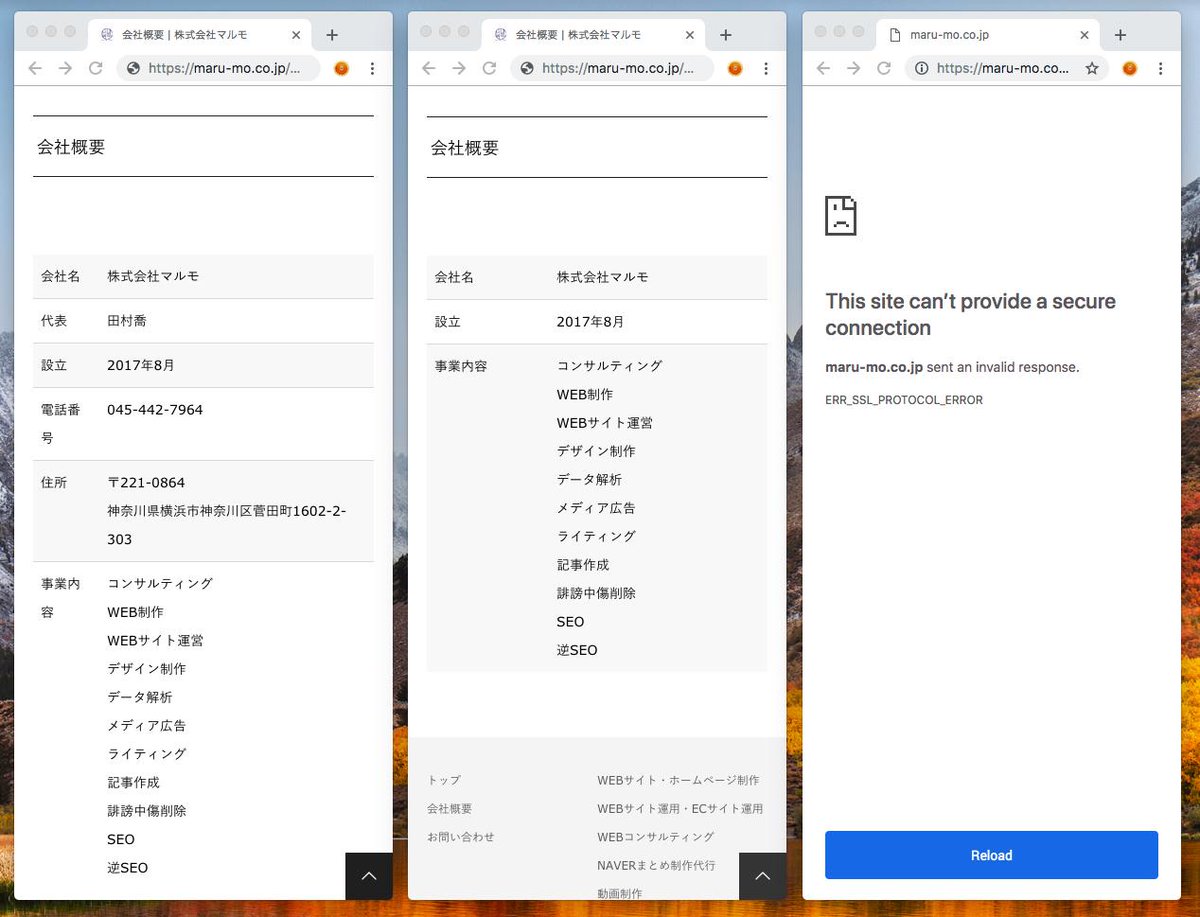This screenshot has width=1200, height=917.
Task: Click 'This site can't provide a secure connection' heading
Action: click(x=970, y=314)
